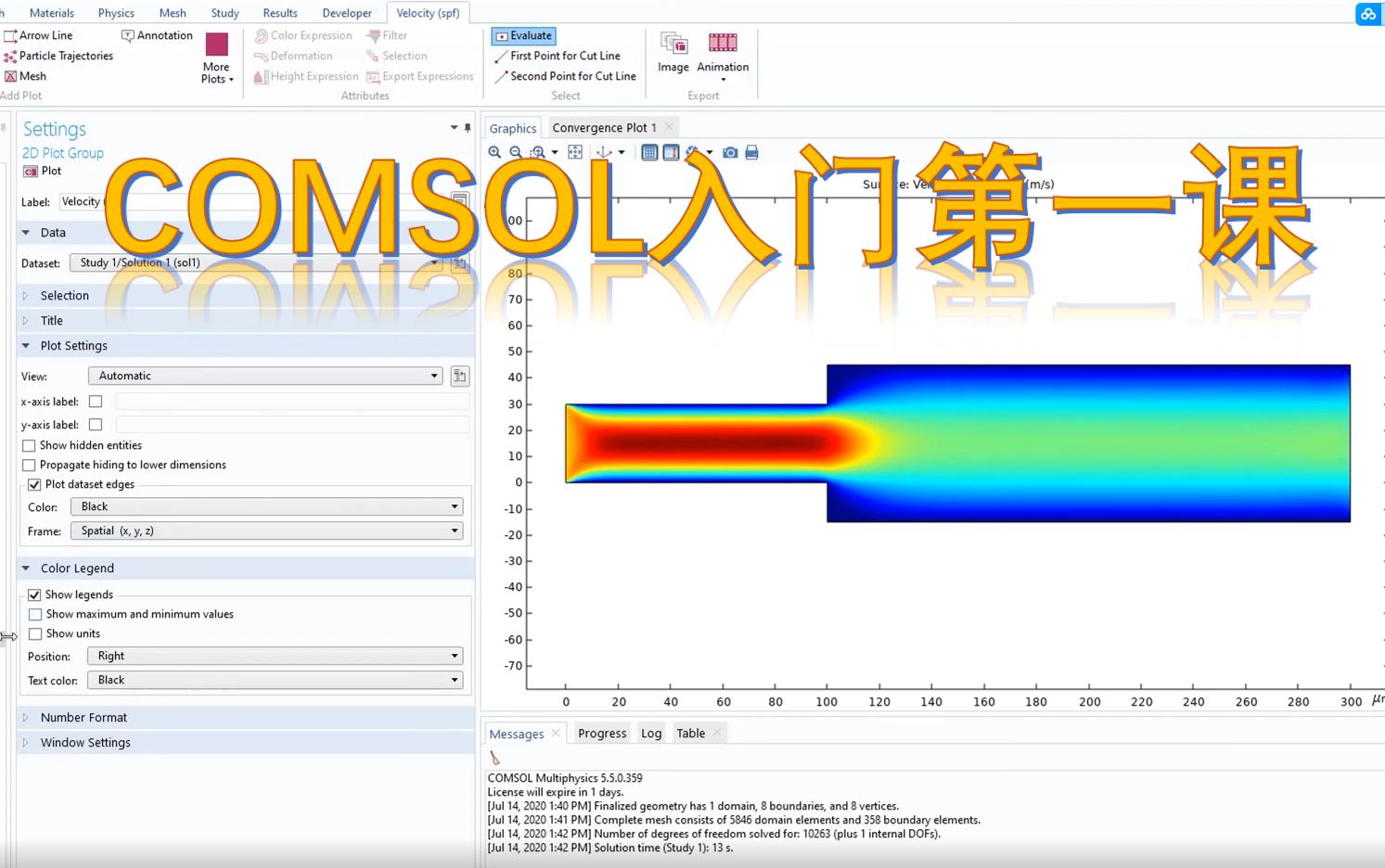Open the Study ribbon tab
The width and height of the screenshot is (1385, 868).
pyautogui.click(x=225, y=13)
